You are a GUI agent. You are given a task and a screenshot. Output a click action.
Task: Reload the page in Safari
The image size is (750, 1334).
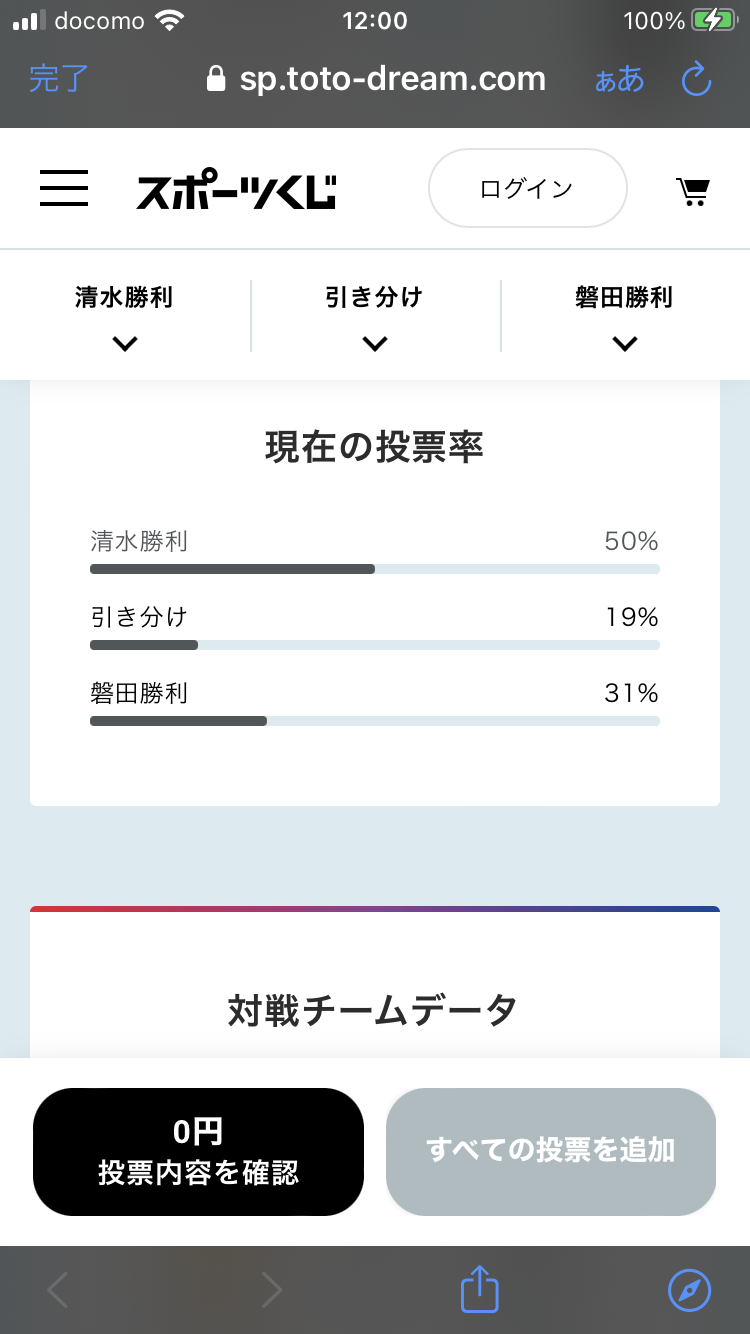click(x=695, y=80)
